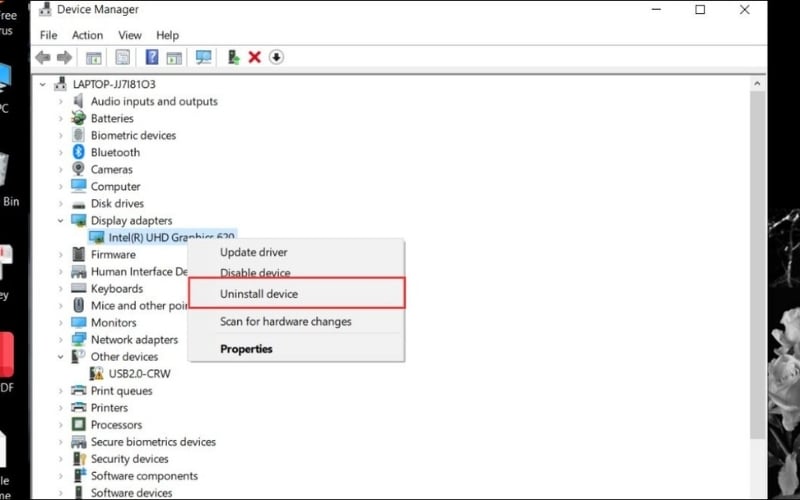Viewport: 800px width, 500px height.
Task: Open the View menu
Action: [130, 35]
